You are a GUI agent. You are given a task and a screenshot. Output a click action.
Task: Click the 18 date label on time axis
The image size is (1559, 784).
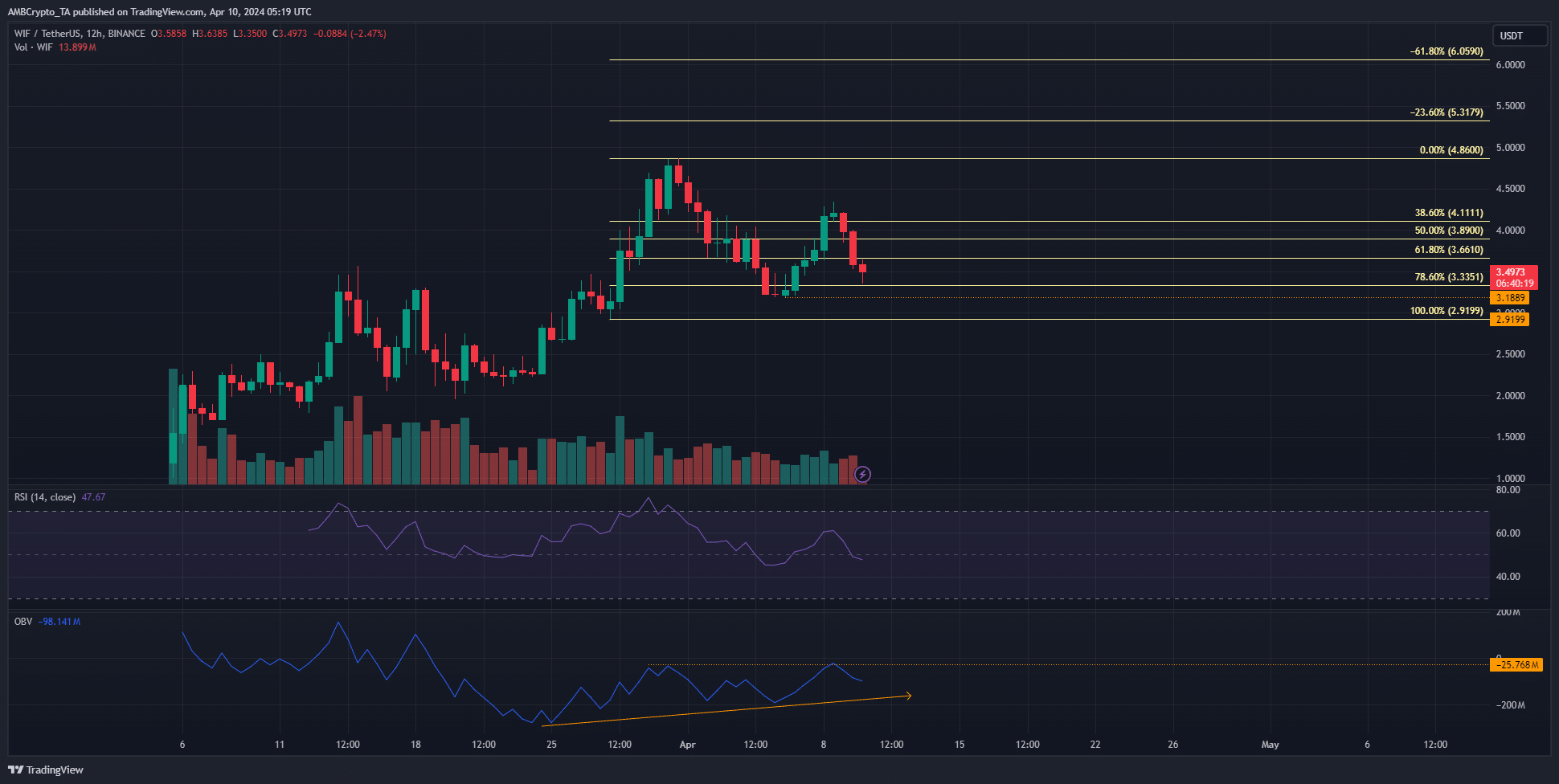tap(415, 745)
